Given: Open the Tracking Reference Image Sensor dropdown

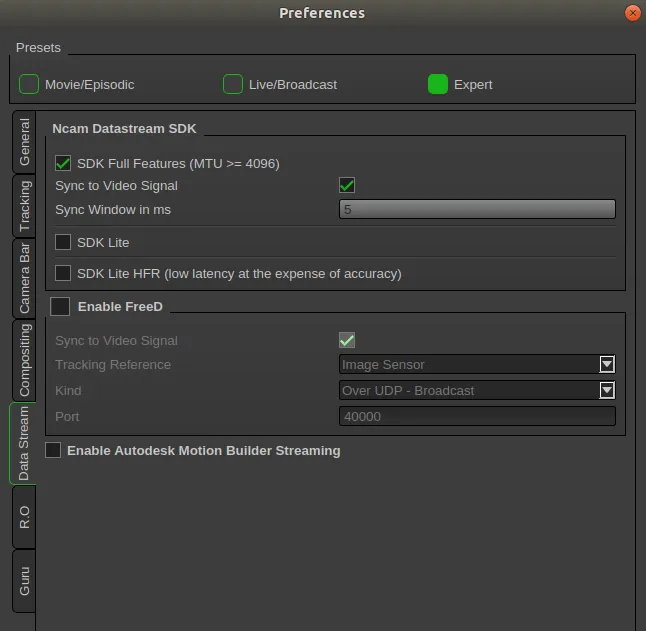Looking at the screenshot, I should coord(477,365).
